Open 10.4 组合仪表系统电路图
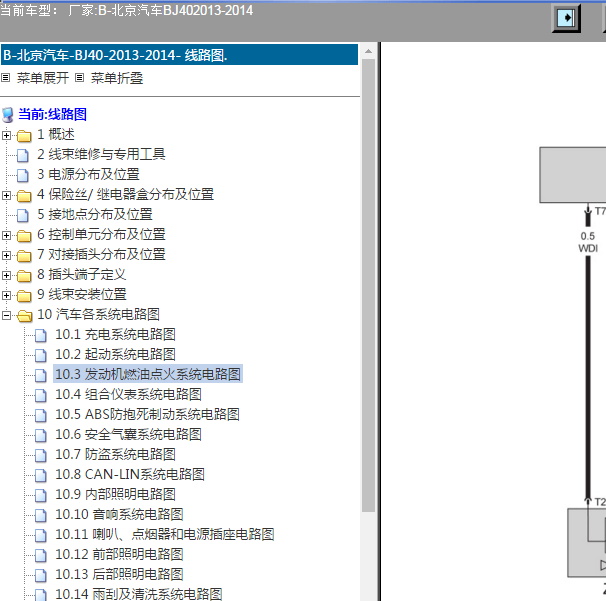The image size is (606, 601). point(128,395)
